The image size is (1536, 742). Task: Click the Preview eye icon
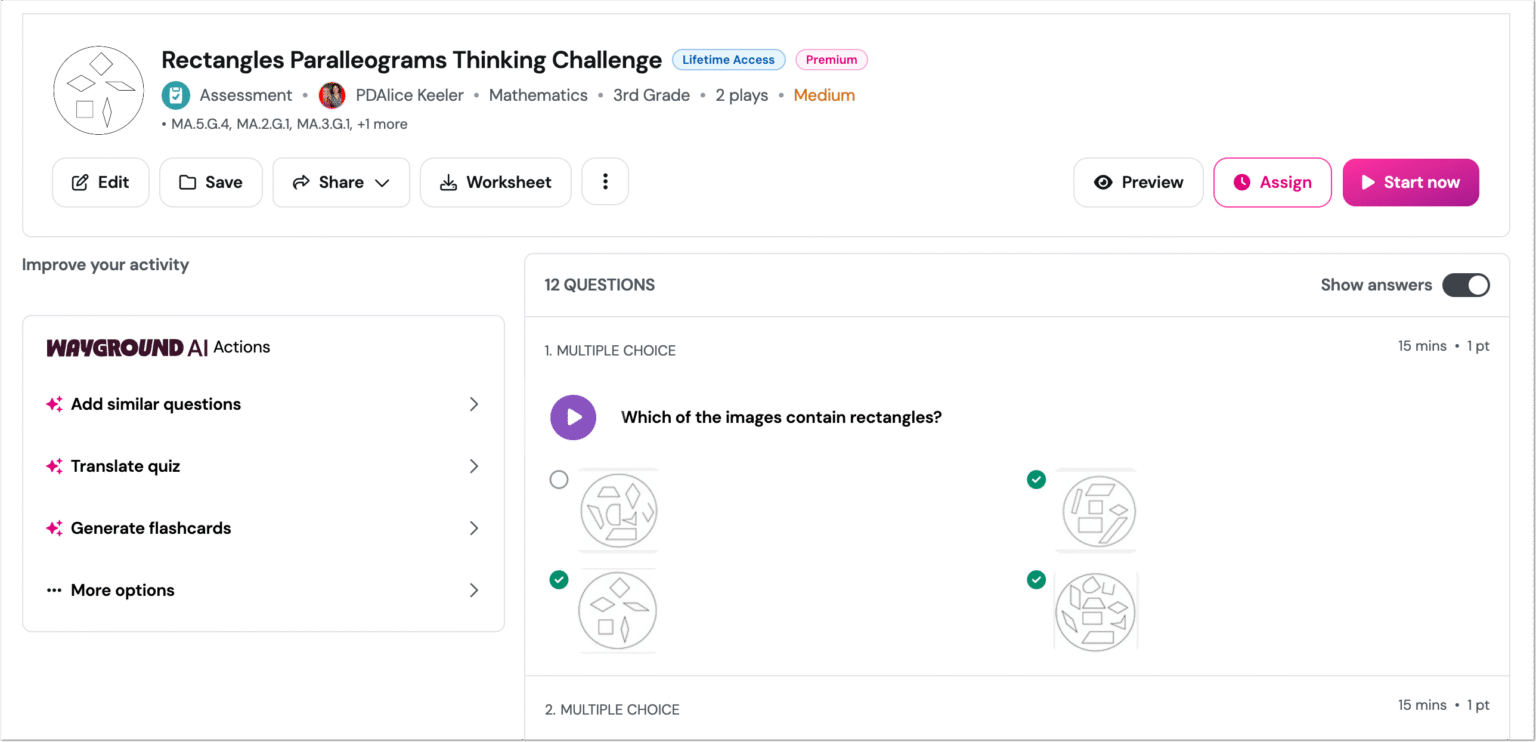pos(1104,182)
